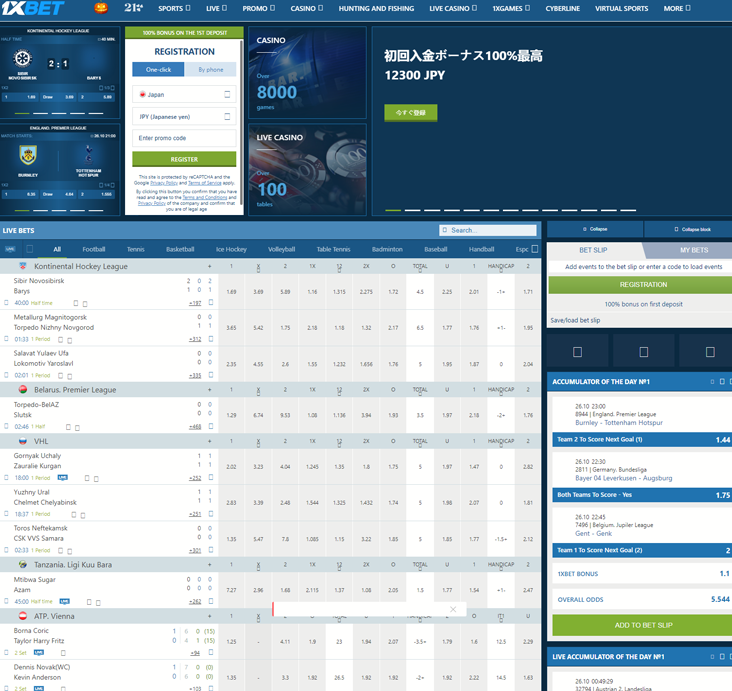Click the Sibir Novosibirsk team logo in banner
The image size is (732, 691).
point(22,58)
